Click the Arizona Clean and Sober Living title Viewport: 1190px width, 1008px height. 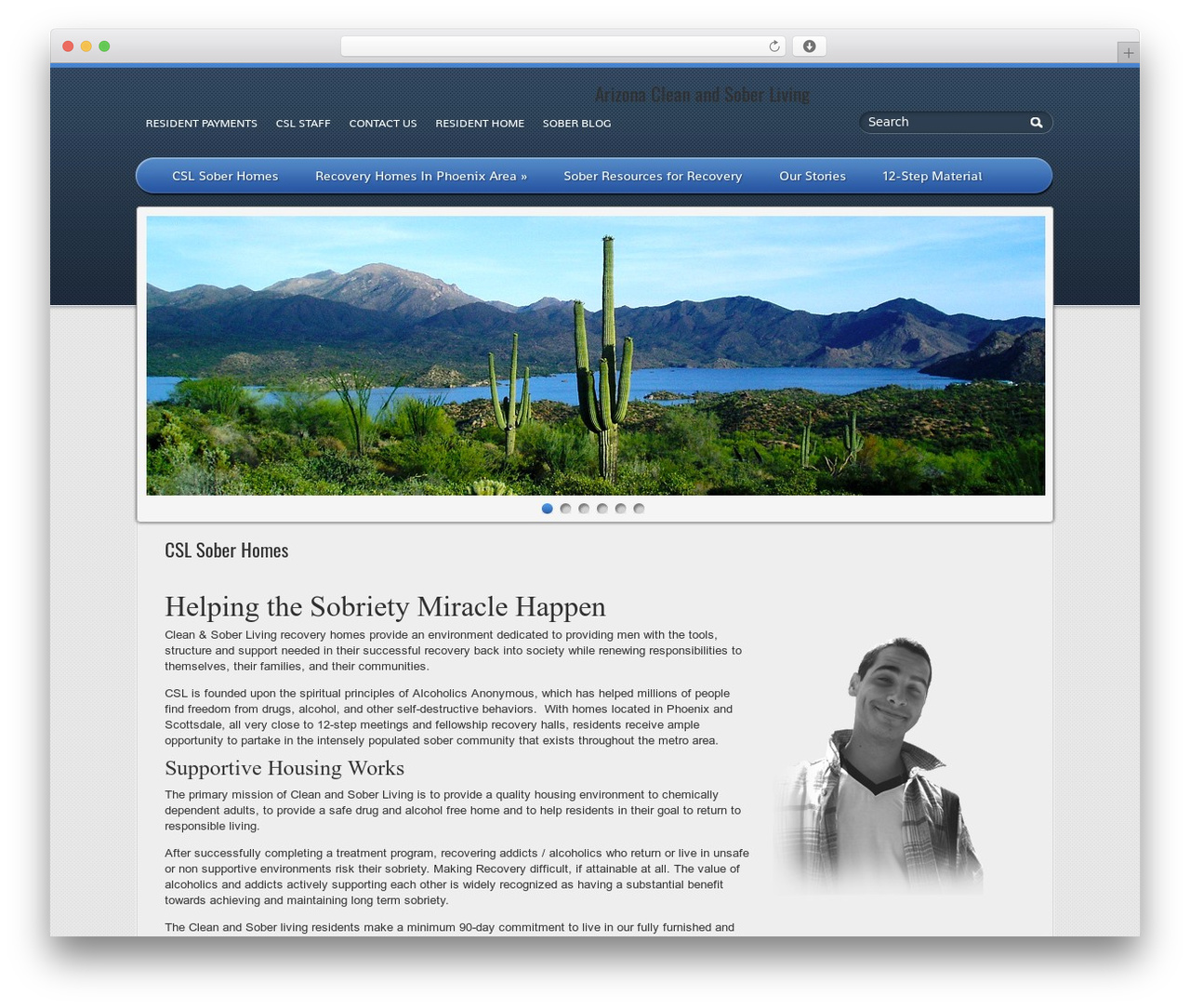(702, 95)
